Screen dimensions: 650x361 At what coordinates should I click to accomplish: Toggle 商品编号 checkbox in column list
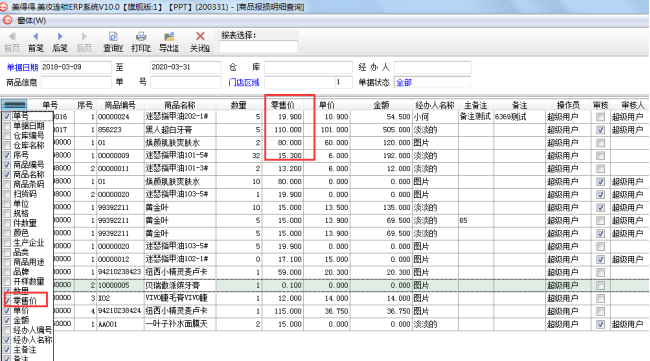click(7, 165)
